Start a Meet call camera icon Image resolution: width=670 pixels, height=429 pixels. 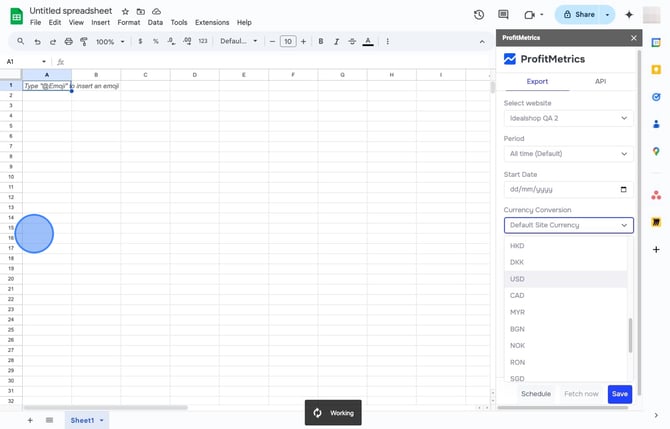click(529, 15)
